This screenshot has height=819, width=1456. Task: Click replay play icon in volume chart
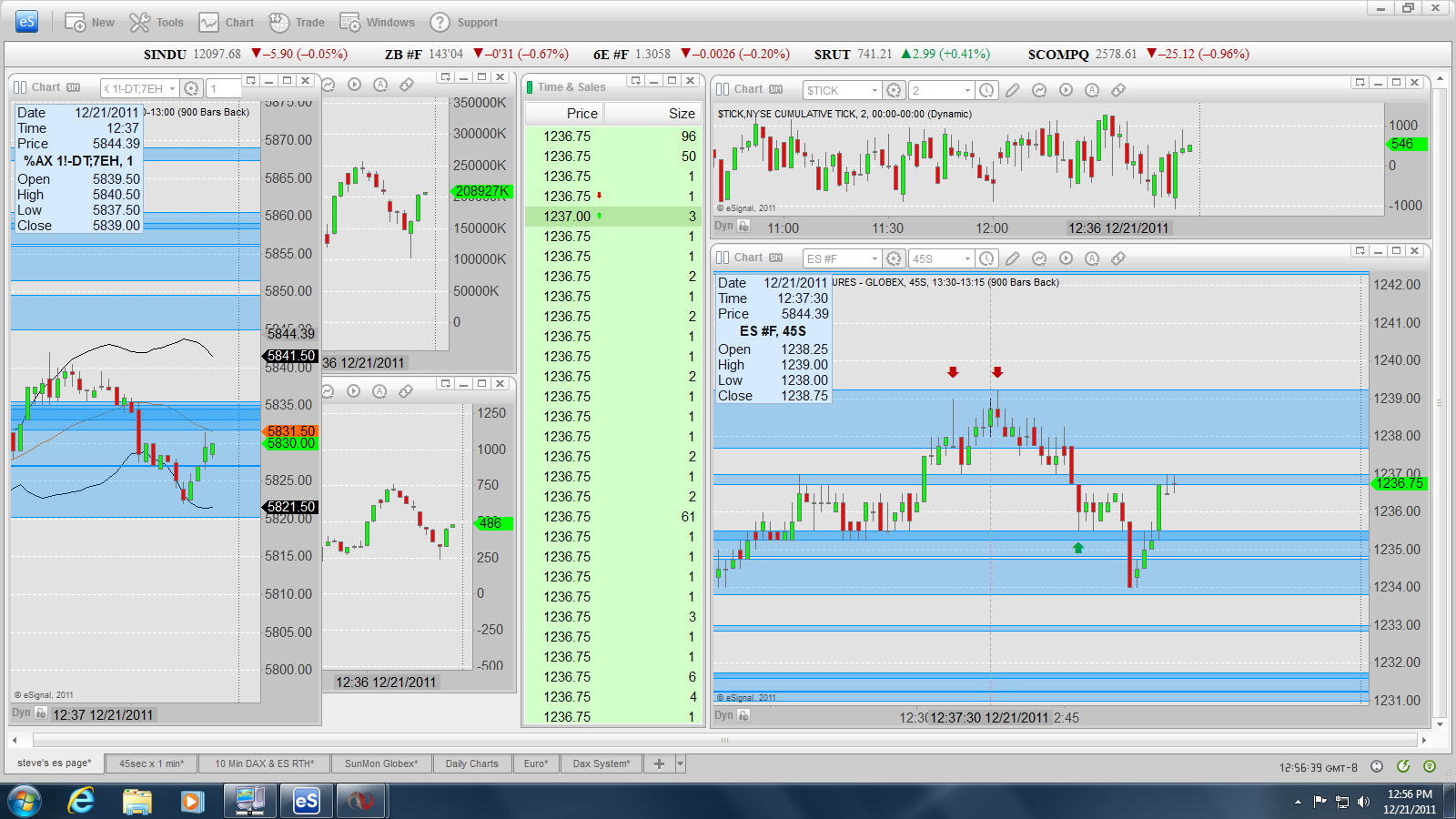coord(354,85)
